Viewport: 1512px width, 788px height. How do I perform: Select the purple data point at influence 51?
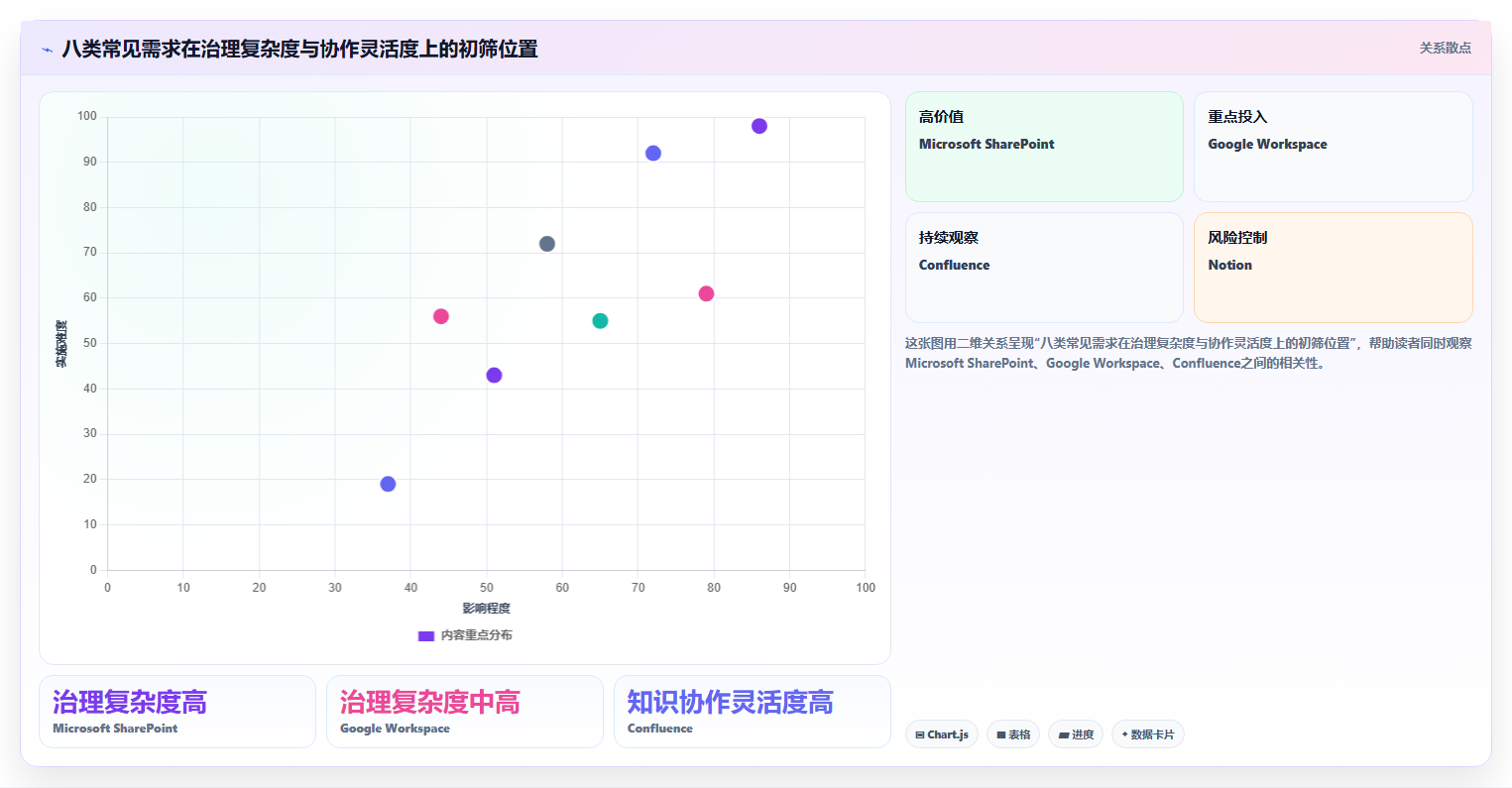pyautogui.click(x=494, y=375)
